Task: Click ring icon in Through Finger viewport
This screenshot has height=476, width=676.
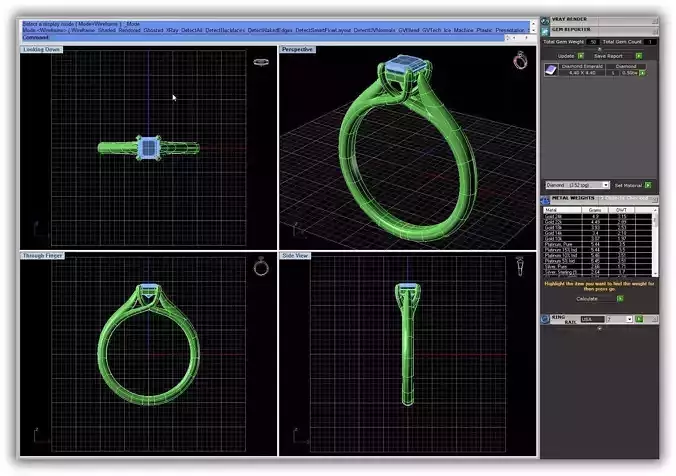Action: pos(261,266)
